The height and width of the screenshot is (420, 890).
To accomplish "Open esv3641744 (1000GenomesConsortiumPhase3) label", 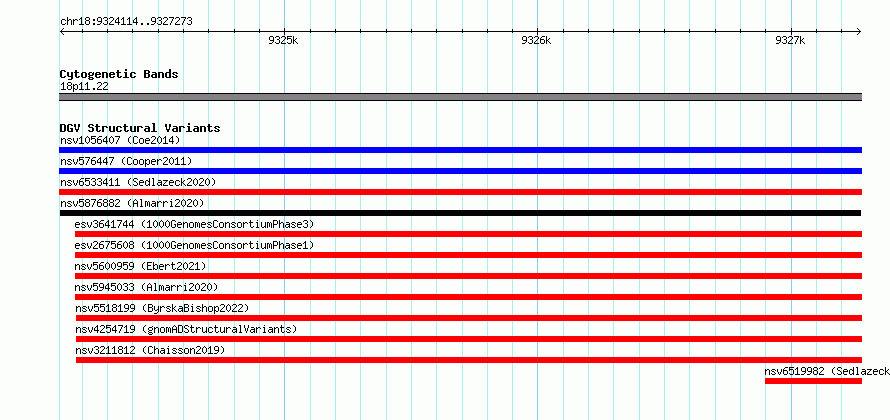I will pos(194,224).
